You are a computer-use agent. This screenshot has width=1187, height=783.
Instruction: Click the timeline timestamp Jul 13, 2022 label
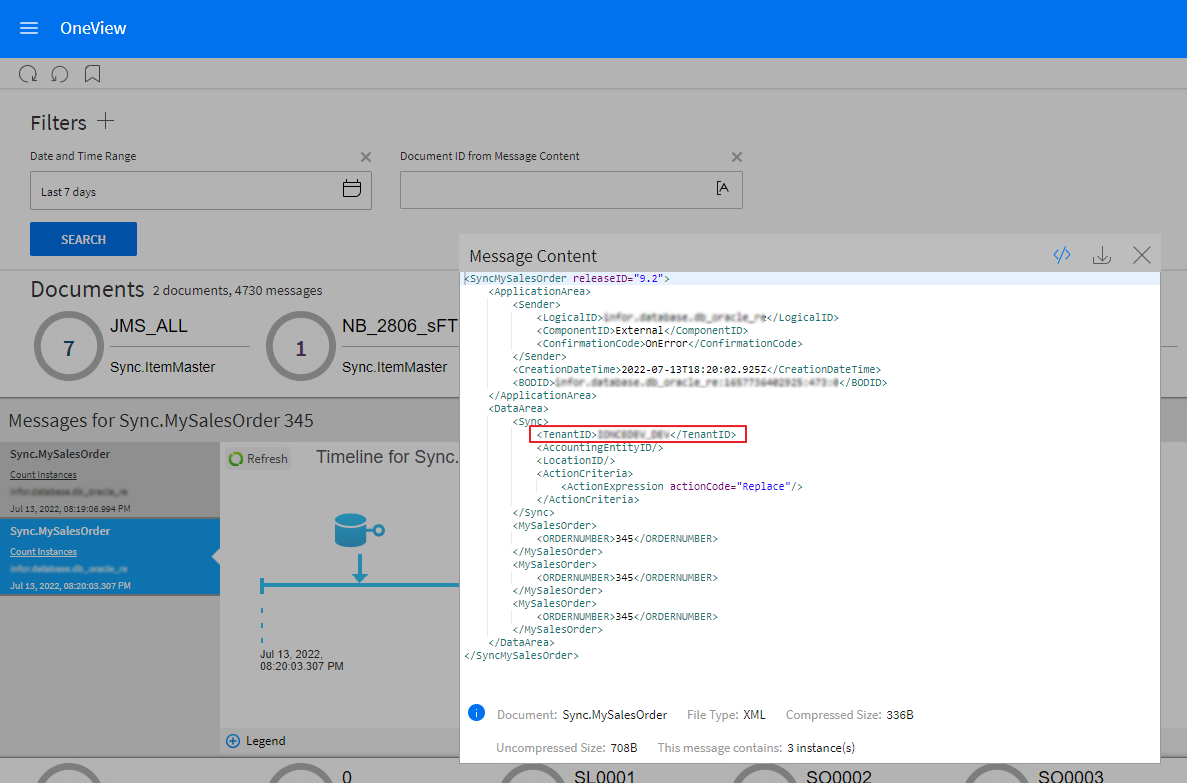point(301,660)
